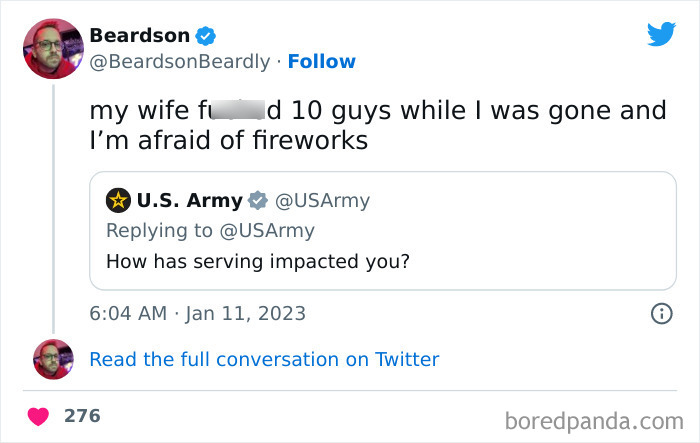Click the verified badge next to U.S. Army

click(257, 201)
